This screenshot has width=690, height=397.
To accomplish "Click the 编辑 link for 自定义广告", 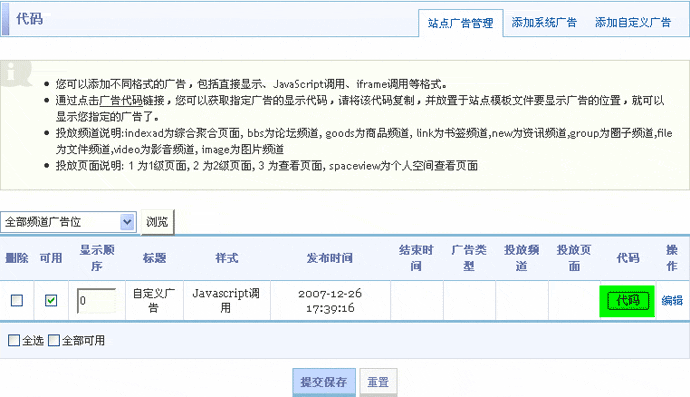I will pos(672,301).
